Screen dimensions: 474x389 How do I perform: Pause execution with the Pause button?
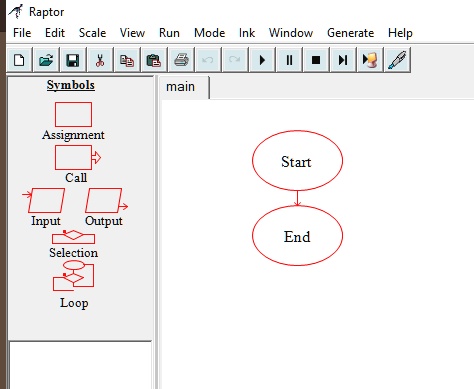coord(289,60)
